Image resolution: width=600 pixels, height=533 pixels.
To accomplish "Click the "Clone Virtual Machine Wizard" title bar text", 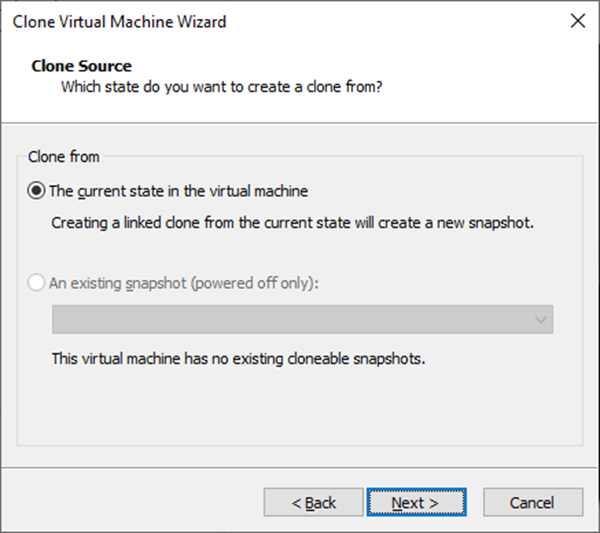I will tap(119, 21).
